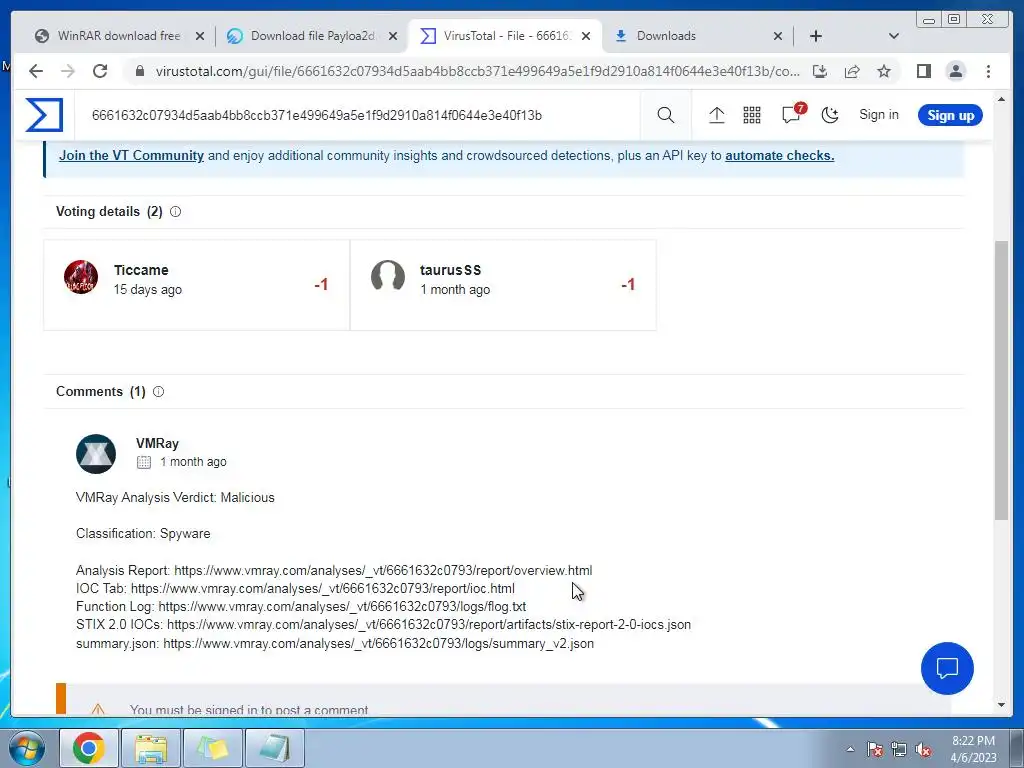
Task: Select the VirusTotal - File tab
Action: coord(506,36)
